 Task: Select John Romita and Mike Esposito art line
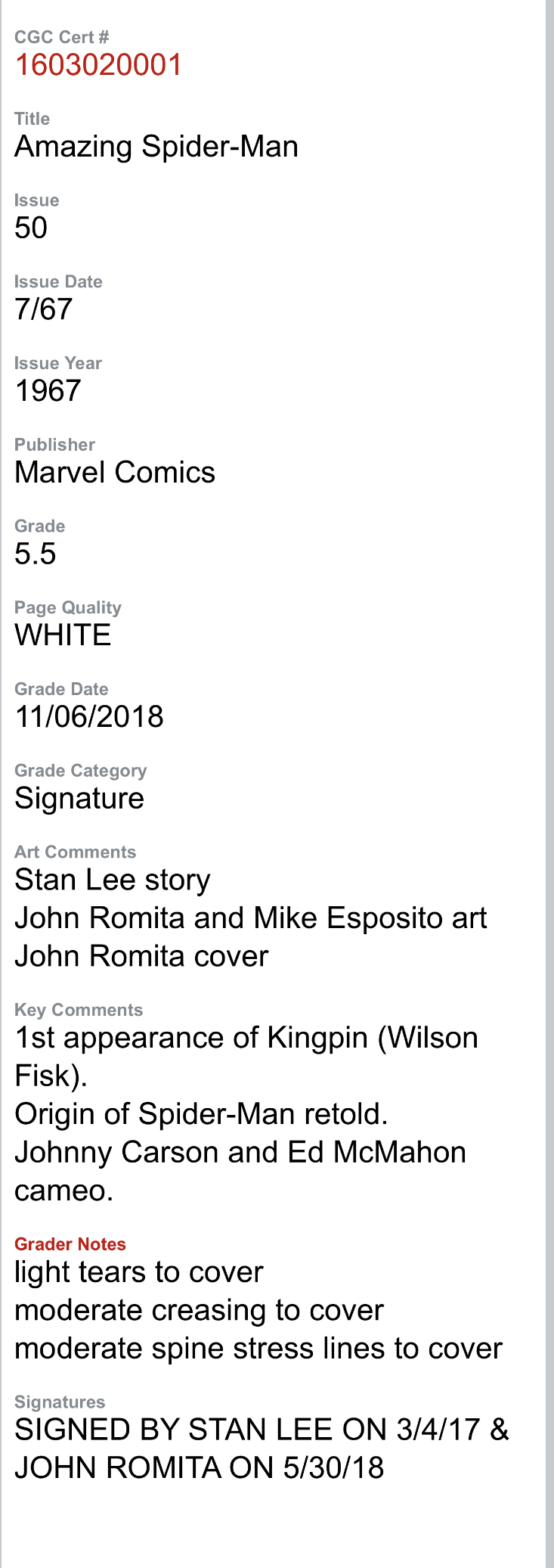[251, 918]
